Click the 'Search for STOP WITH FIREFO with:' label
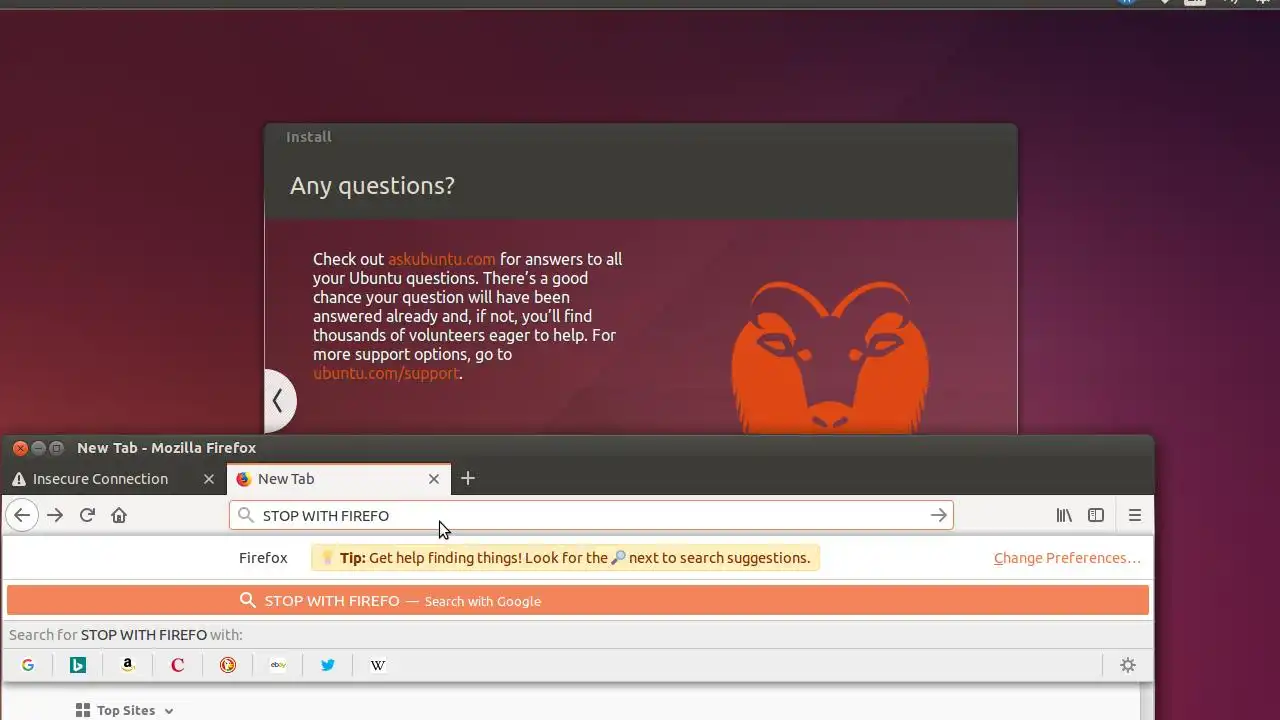 point(126,635)
